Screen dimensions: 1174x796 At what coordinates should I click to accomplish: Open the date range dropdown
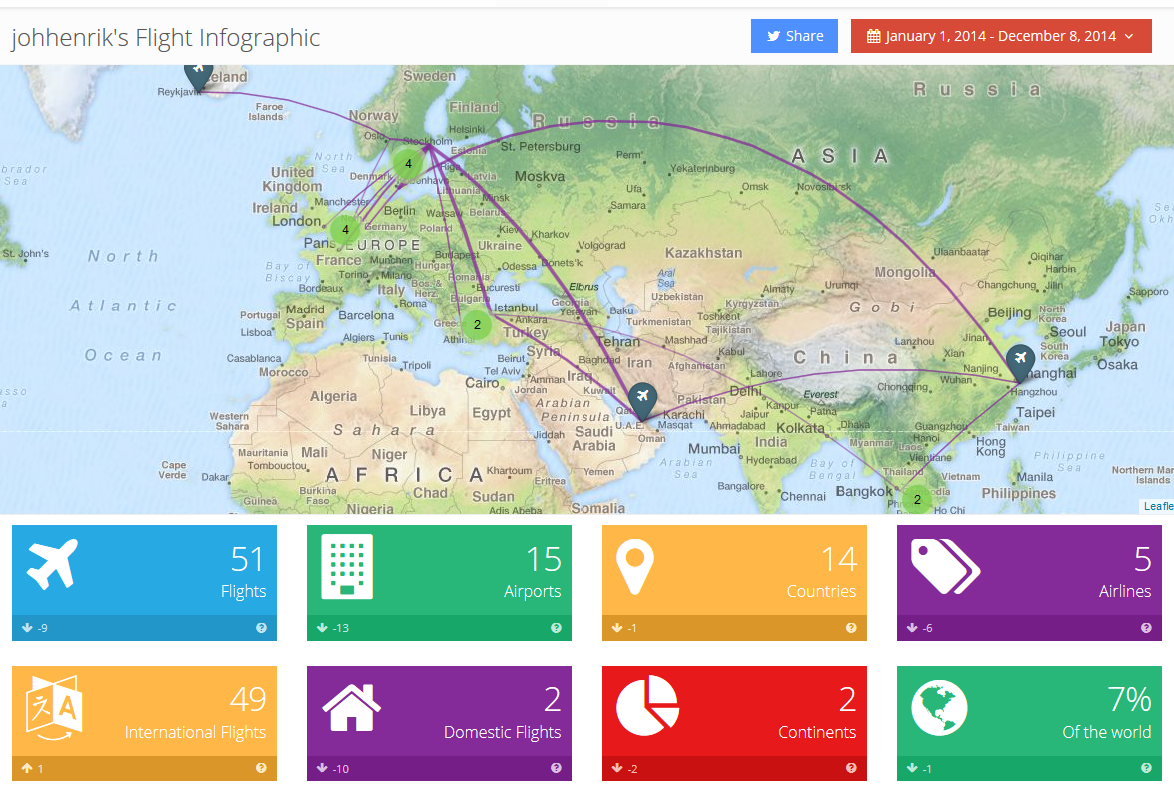click(1001, 36)
